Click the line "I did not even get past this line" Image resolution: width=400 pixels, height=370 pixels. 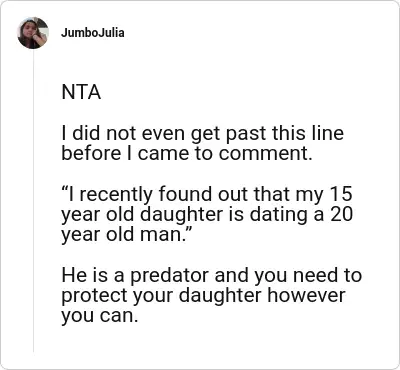[x=202, y=134]
